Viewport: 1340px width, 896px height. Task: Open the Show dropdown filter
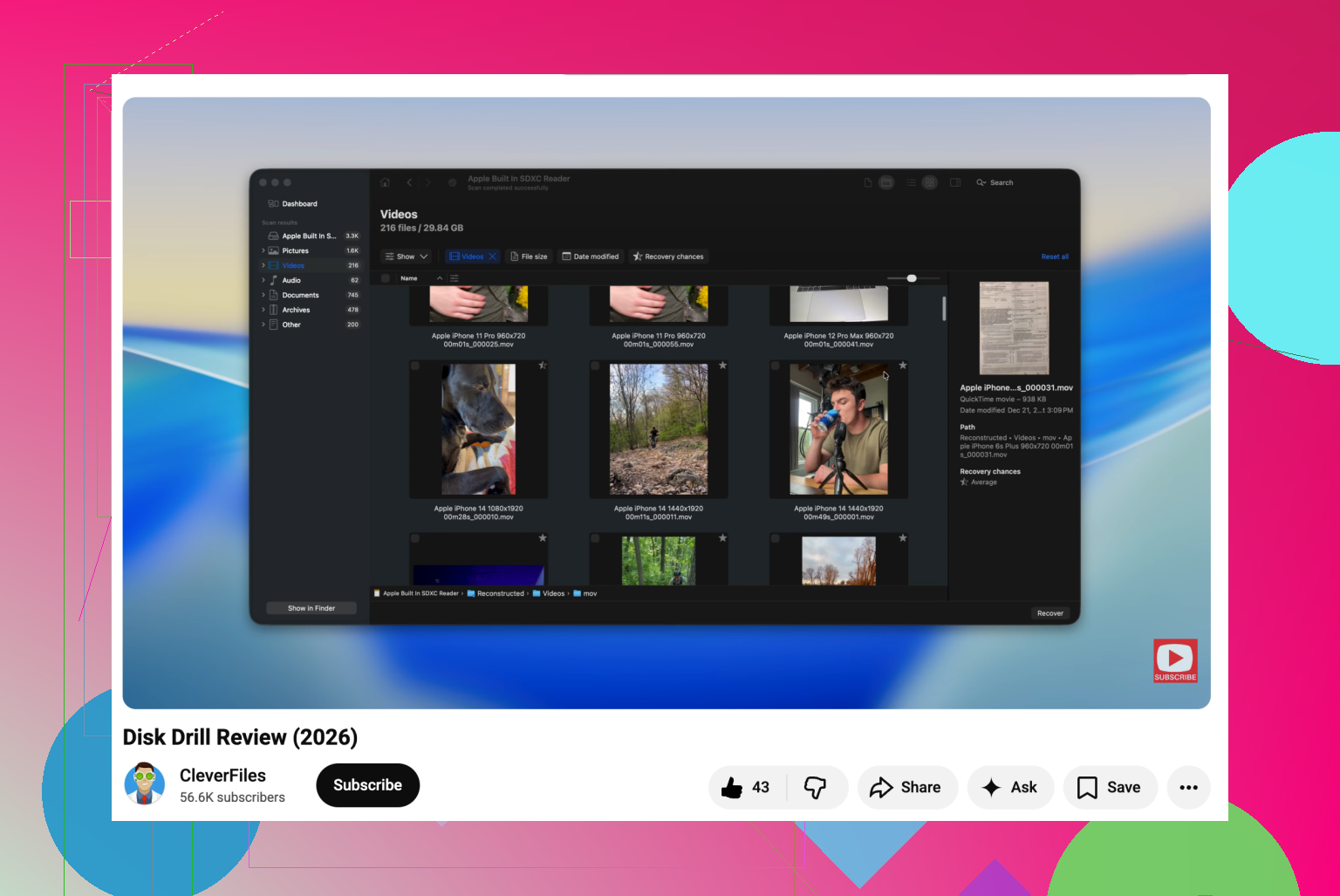407,256
